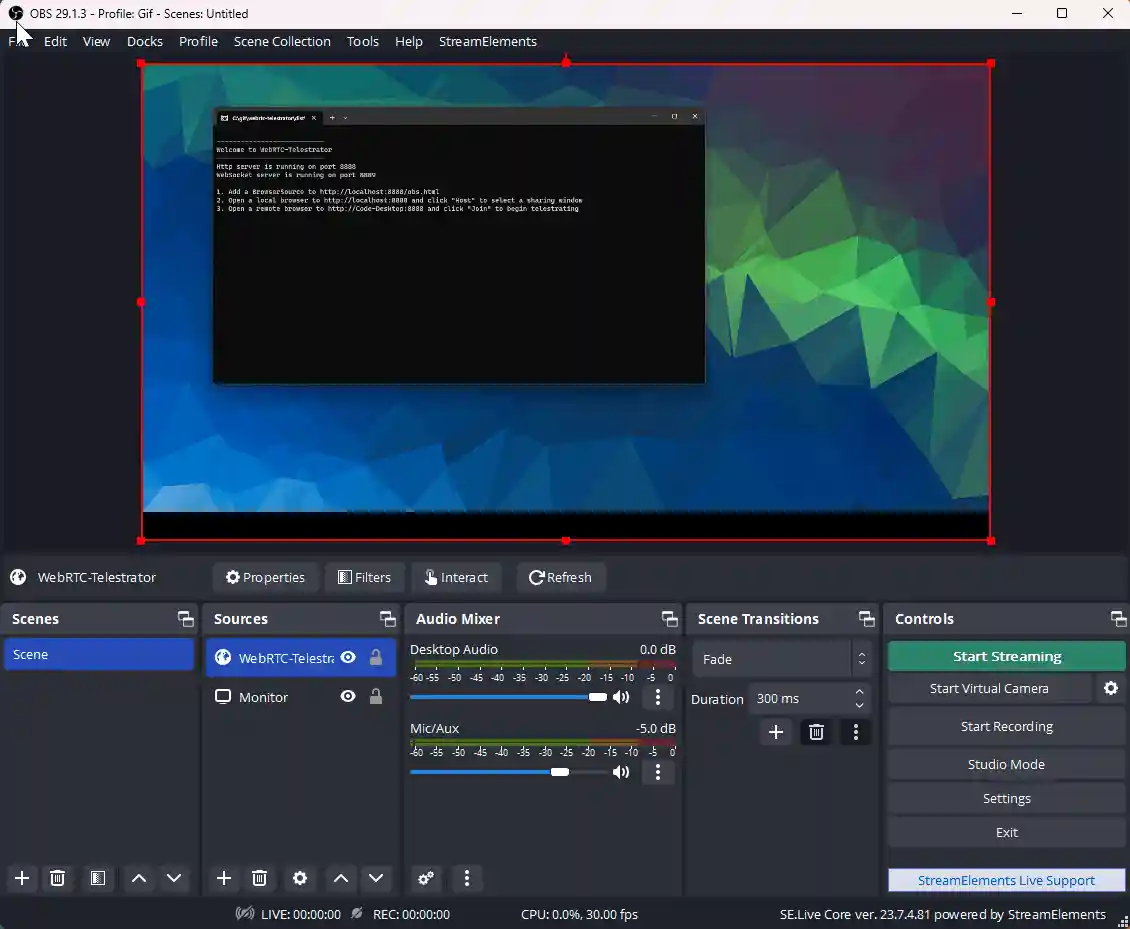The height and width of the screenshot is (929, 1130).
Task: Toggle the lock on WebRTC-Telestrator source
Action: pos(376,657)
